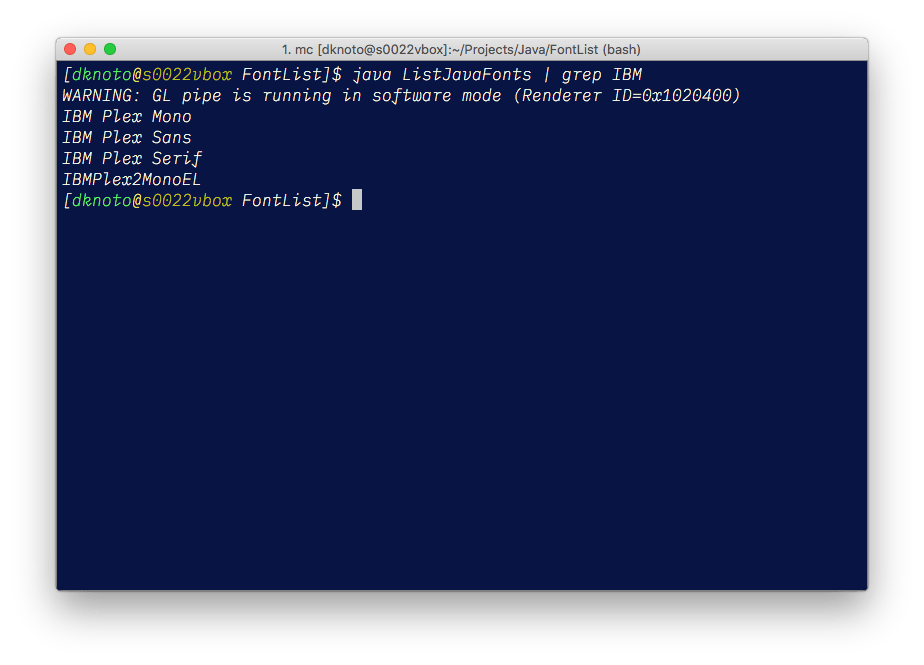The image size is (924, 665).
Task: Click '(bash)' in the window title
Action: coord(622,50)
